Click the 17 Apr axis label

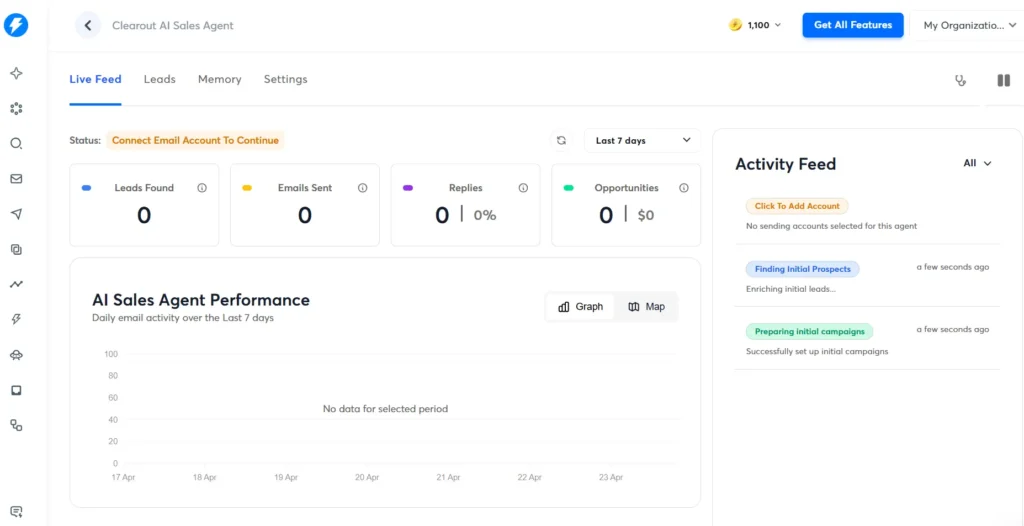[123, 478]
